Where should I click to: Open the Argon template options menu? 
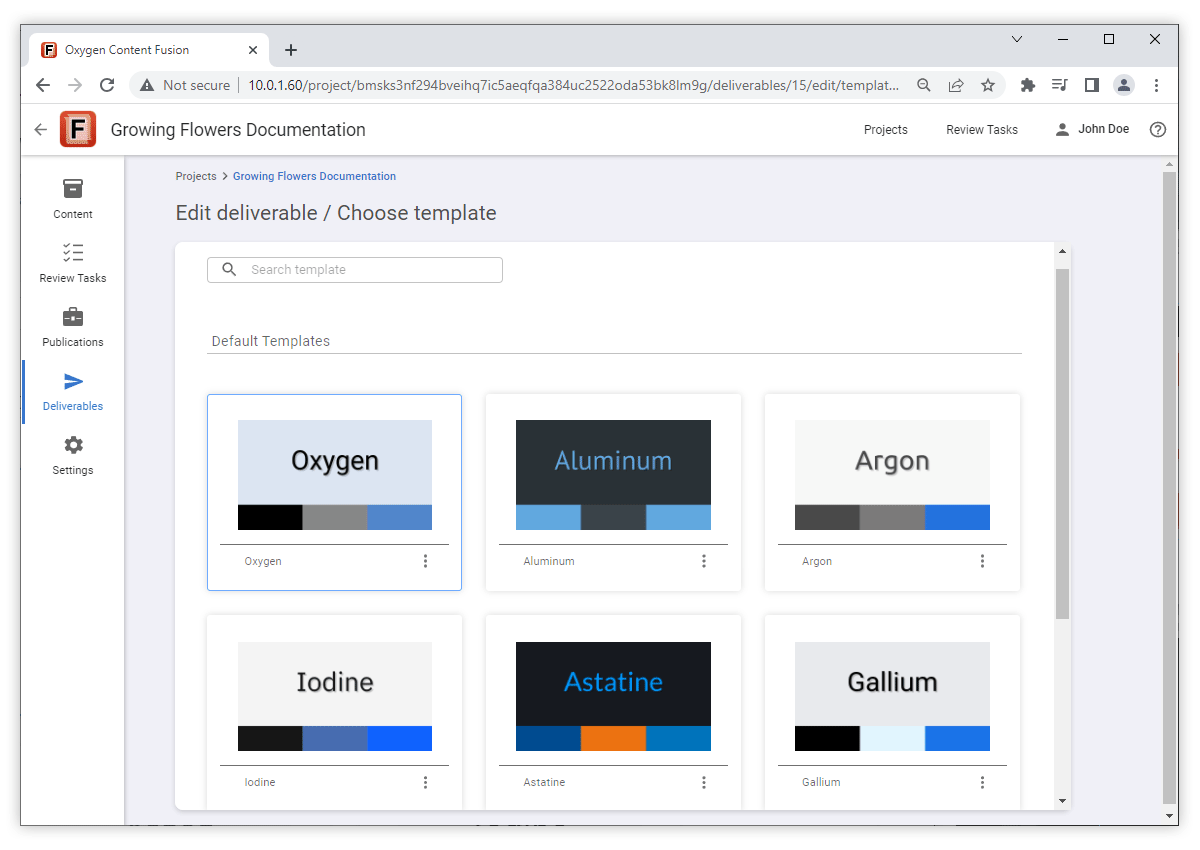tap(982, 561)
